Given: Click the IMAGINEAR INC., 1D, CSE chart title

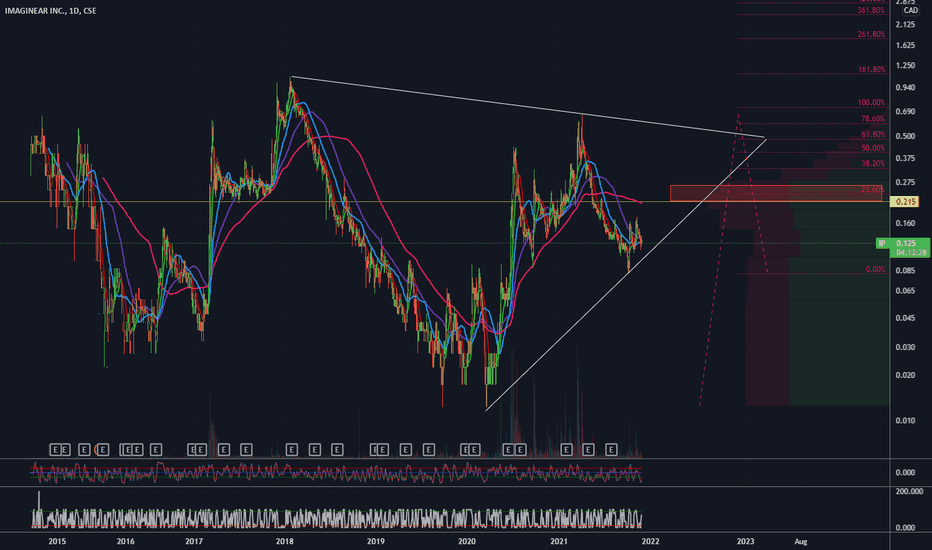Looking at the screenshot, I should tap(51, 11).
